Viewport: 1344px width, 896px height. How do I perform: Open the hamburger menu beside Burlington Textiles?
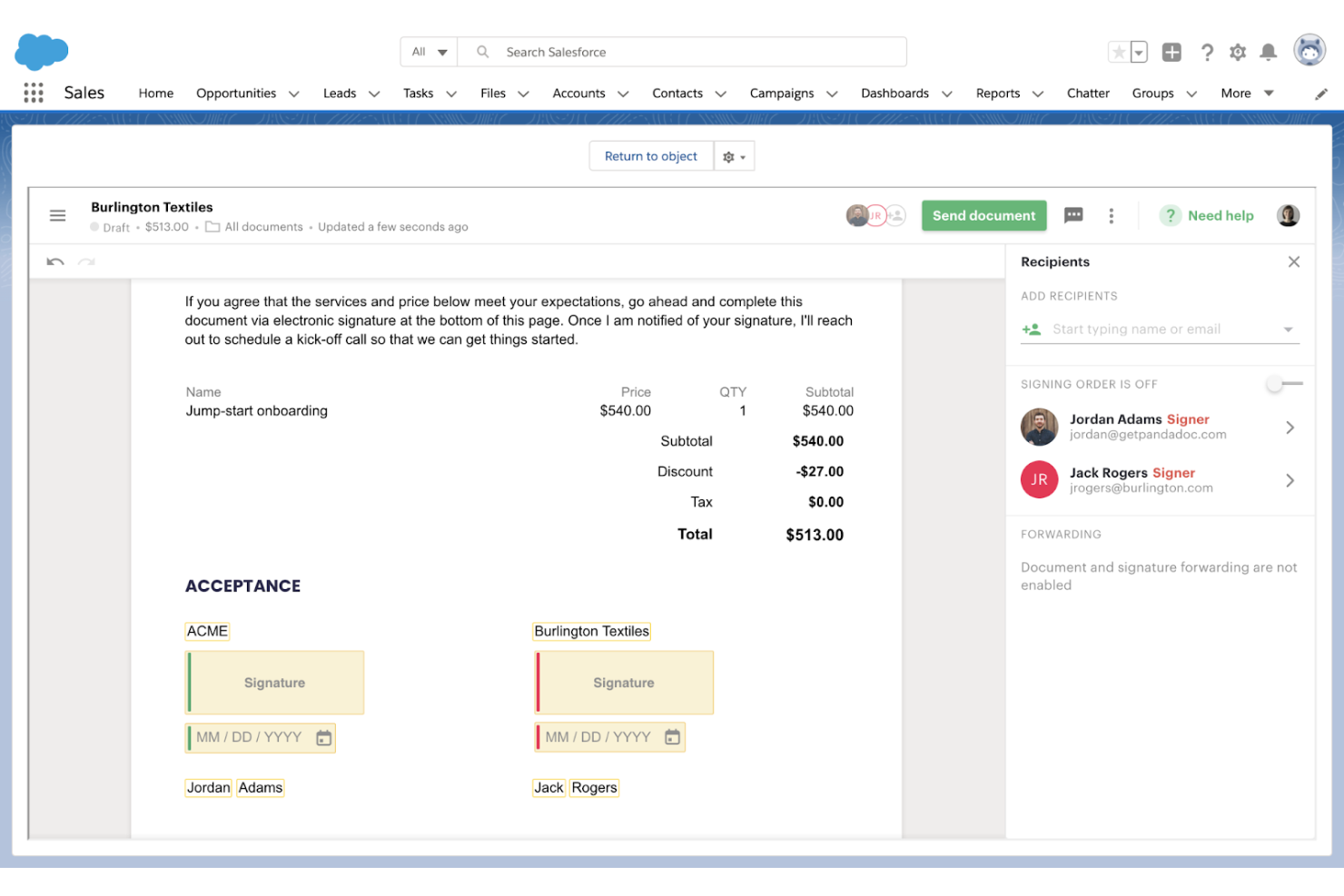pyautogui.click(x=57, y=215)
